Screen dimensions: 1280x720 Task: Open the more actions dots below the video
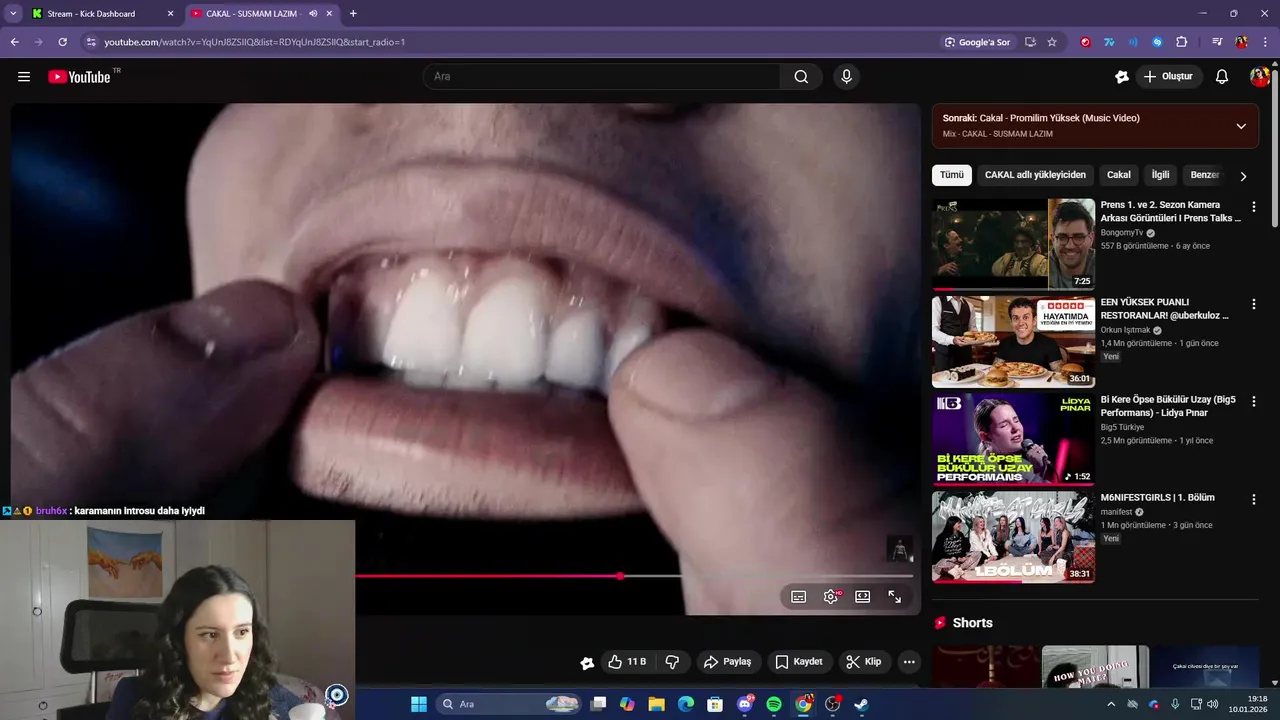tap(909, 662)
